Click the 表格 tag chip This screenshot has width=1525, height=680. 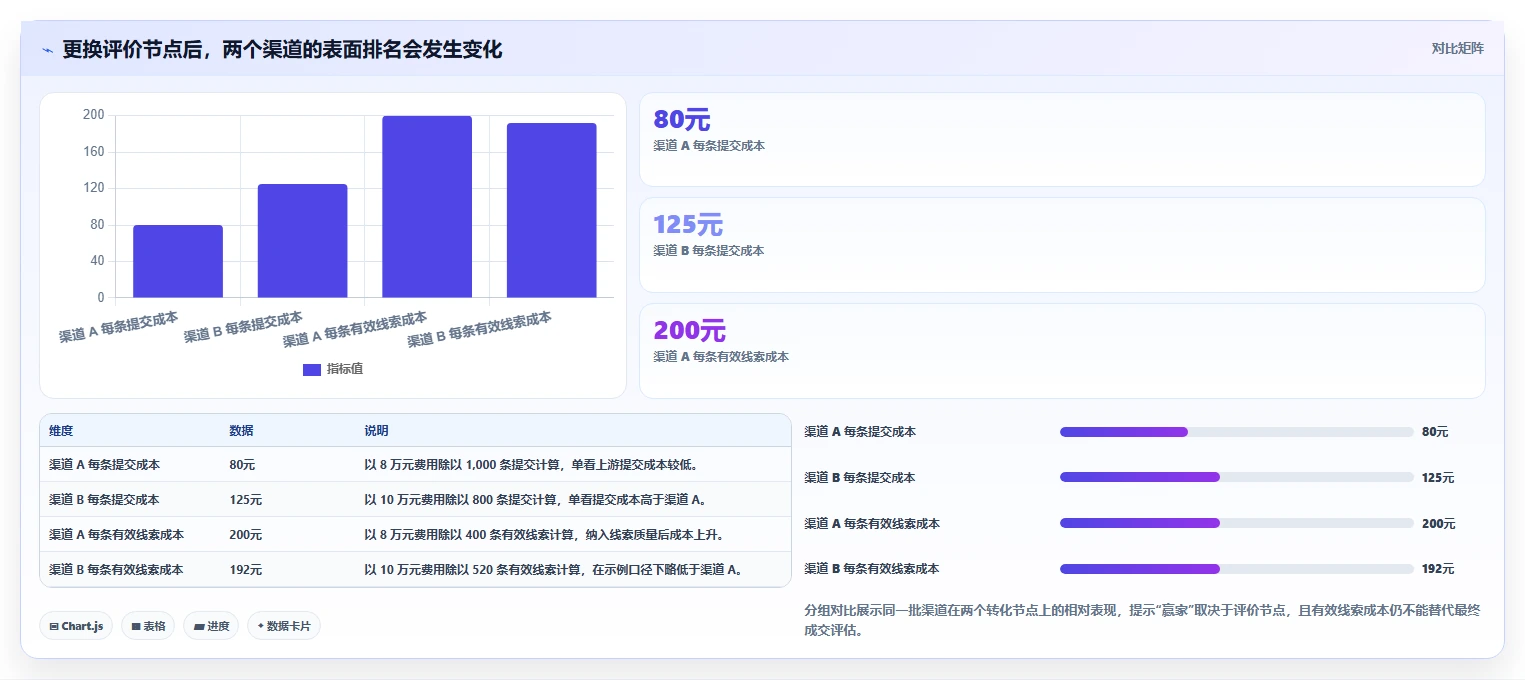(148, 626)
